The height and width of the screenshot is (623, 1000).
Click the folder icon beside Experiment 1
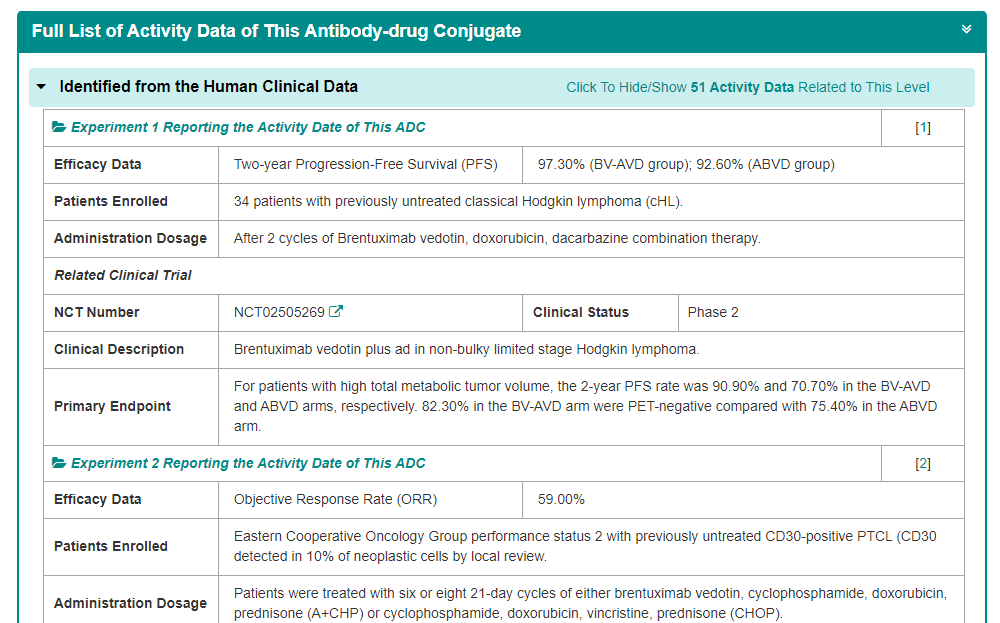[x=59, y=128]
